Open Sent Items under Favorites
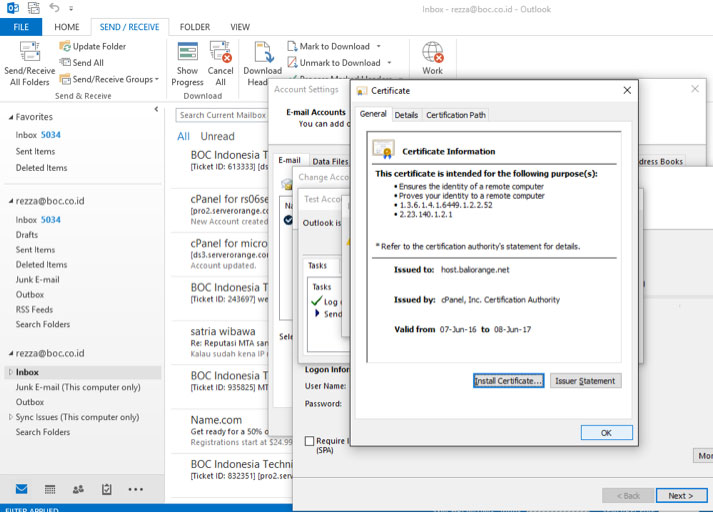Image resolution: width=713 pixels, height=513 pixels. (35, 151)
